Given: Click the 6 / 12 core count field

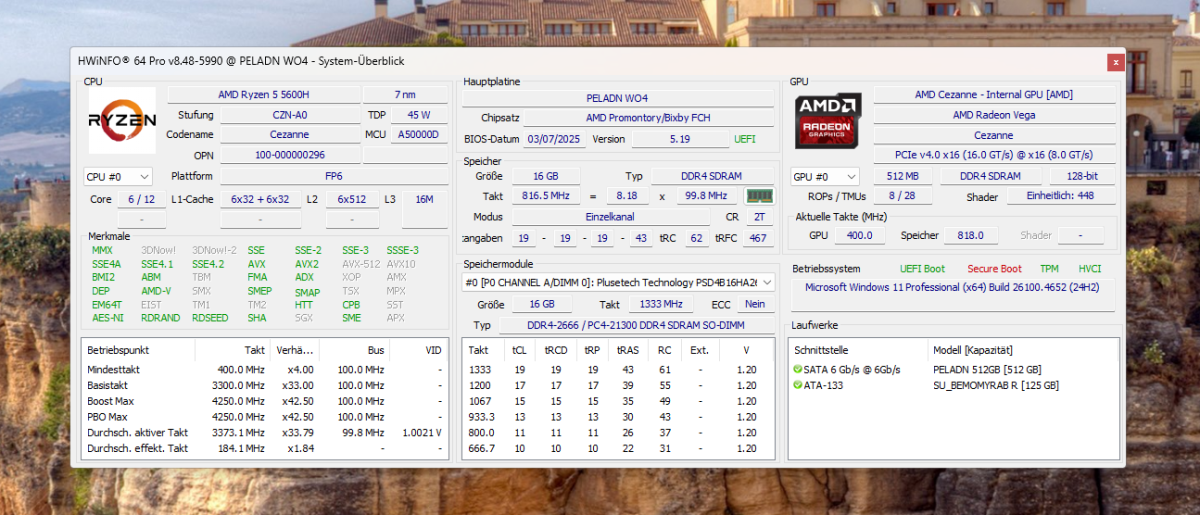Looking at the screenshot, I should coord(141,199).
